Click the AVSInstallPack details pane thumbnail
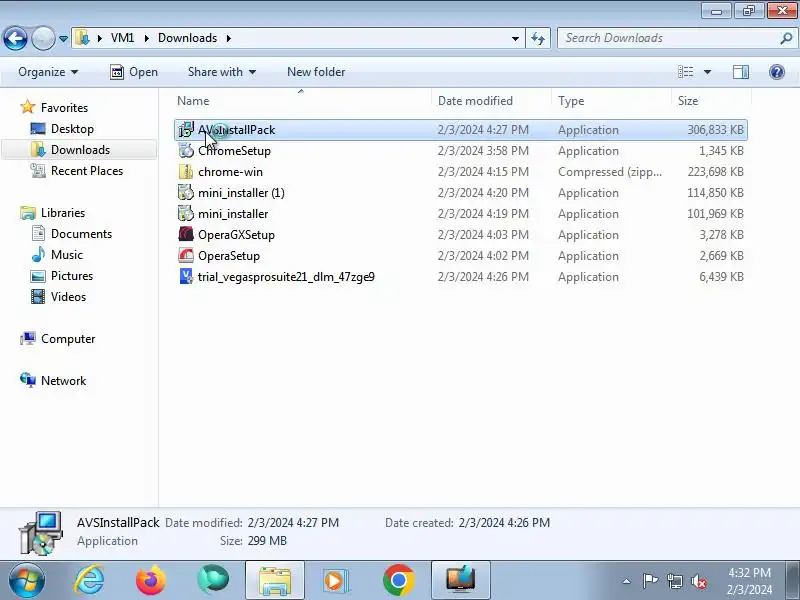 41,533
